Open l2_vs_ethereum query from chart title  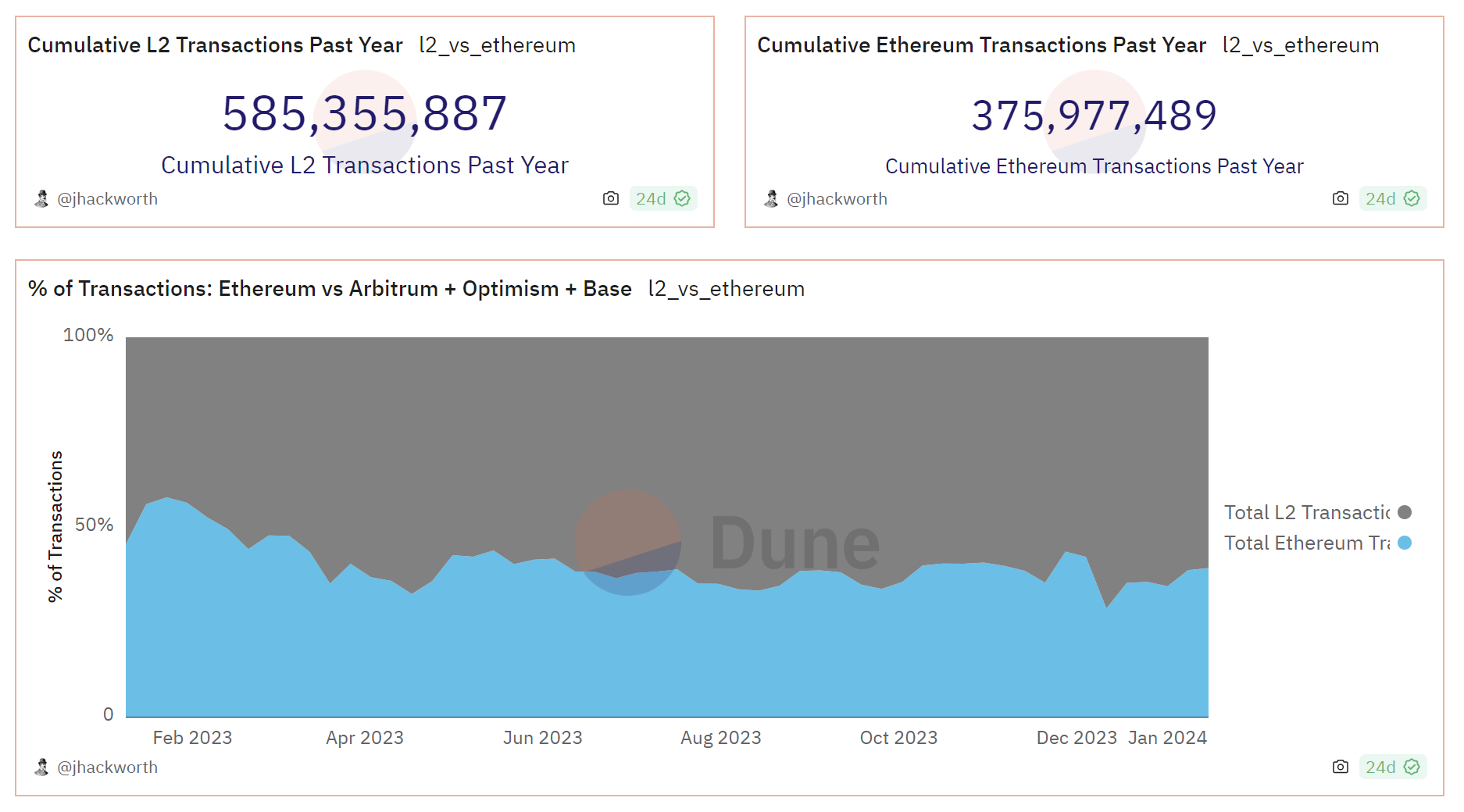pos(726,289)
